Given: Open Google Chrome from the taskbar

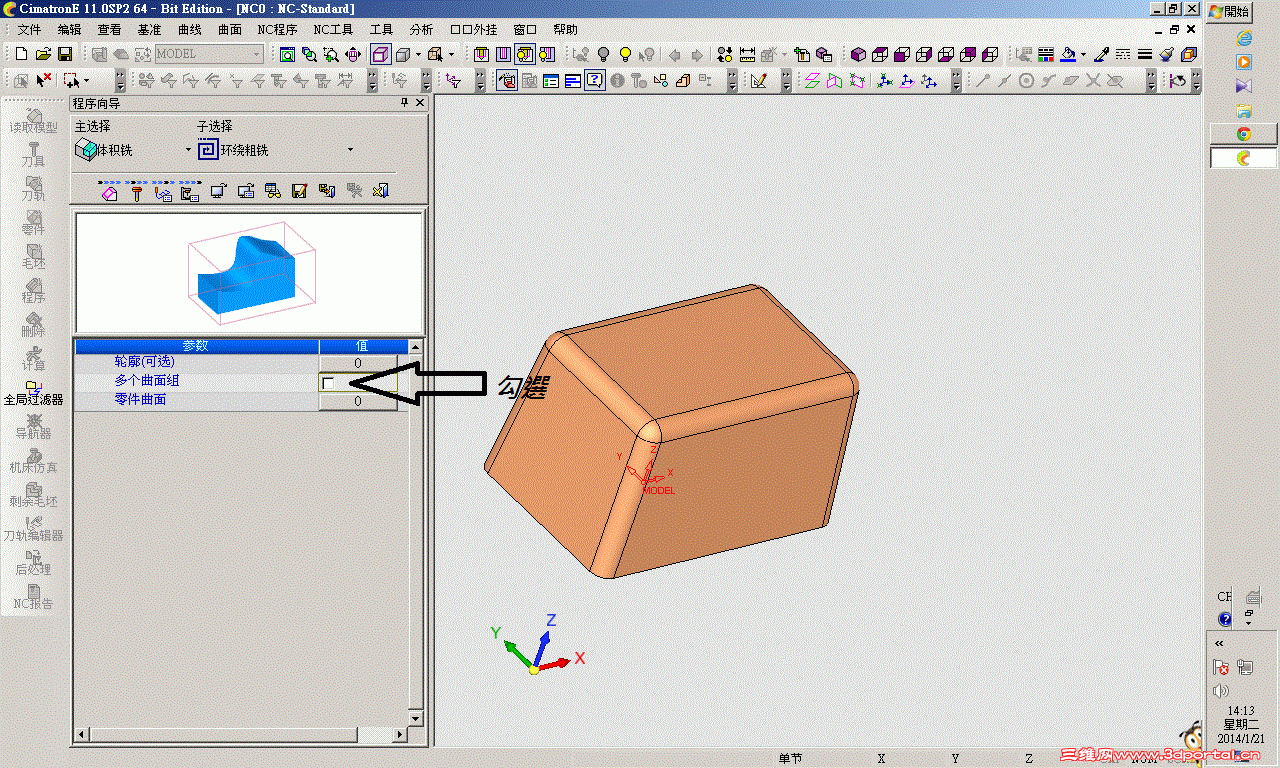Looking at the screenshot, I should pos(1244,133).
